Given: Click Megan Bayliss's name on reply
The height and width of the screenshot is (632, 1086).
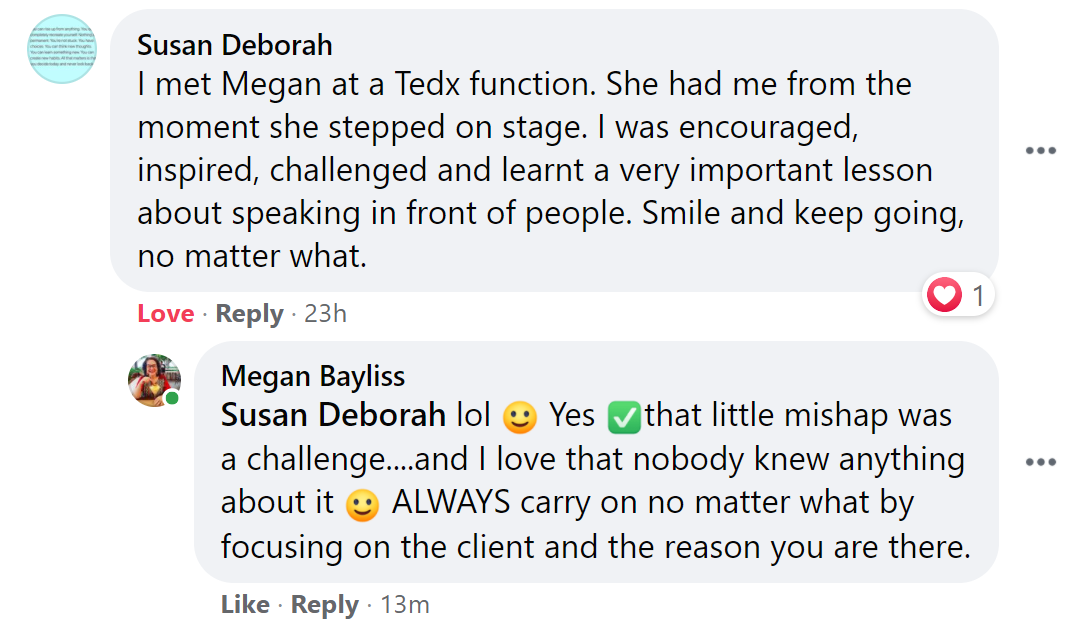Looking at the screenshot, I should 313,376.
